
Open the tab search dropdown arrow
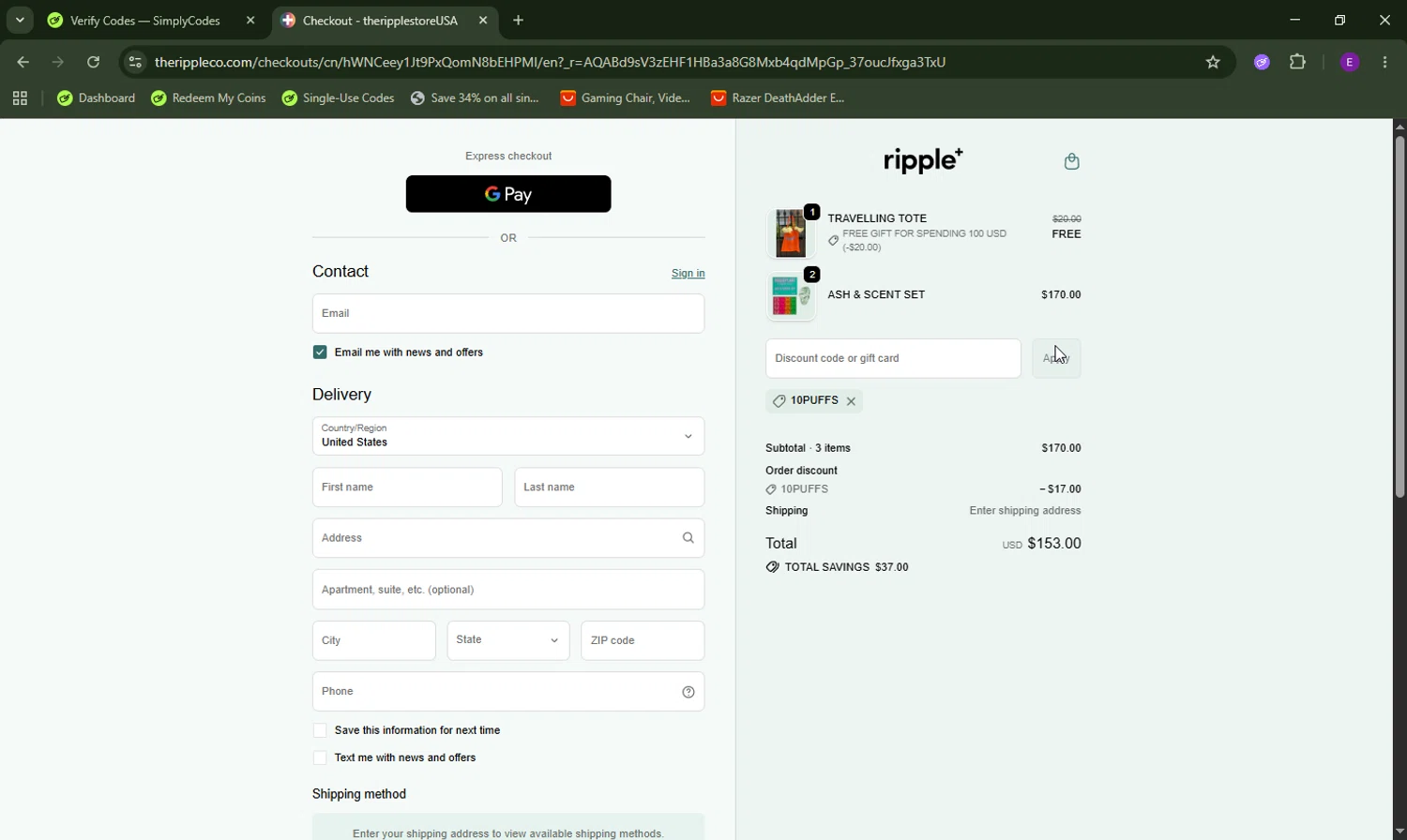(20, 21)
